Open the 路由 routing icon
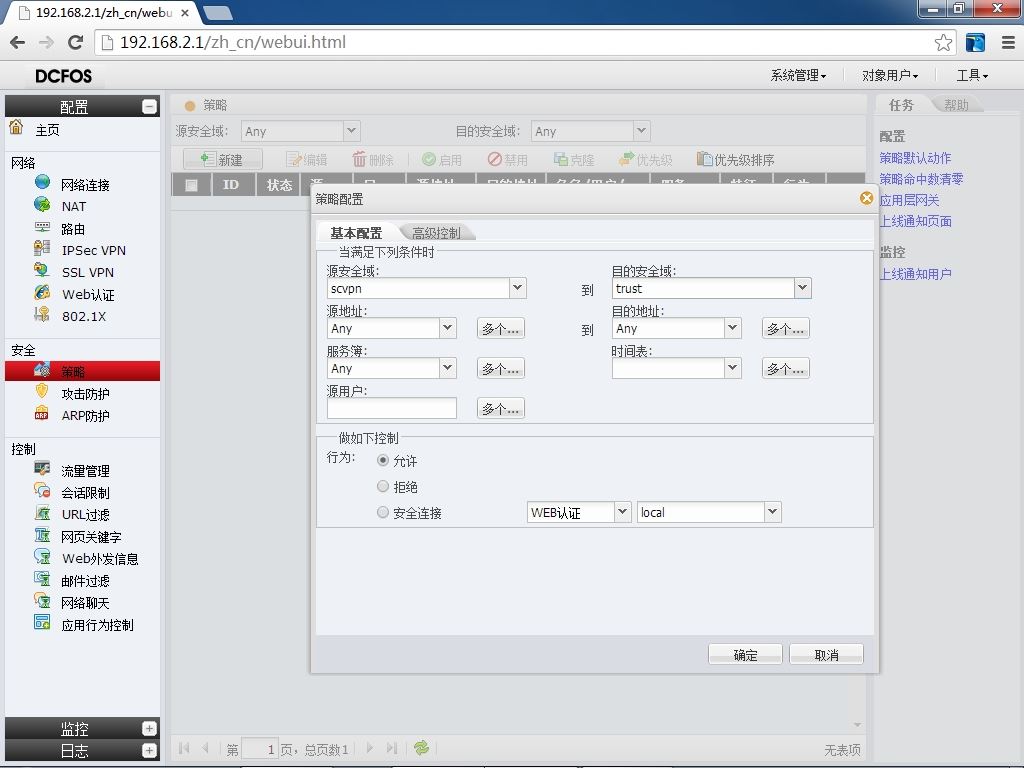This screenshot has height=768, width=1024. (42, 227)
